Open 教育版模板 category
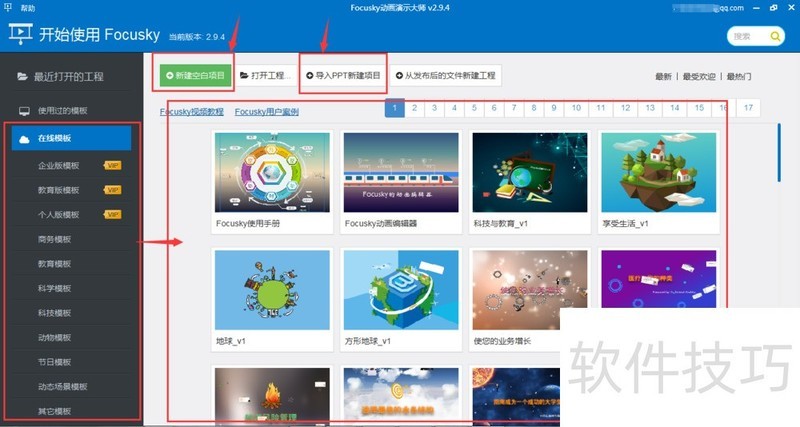This screenshot has width=800, height=427. [x=59, y=190]
